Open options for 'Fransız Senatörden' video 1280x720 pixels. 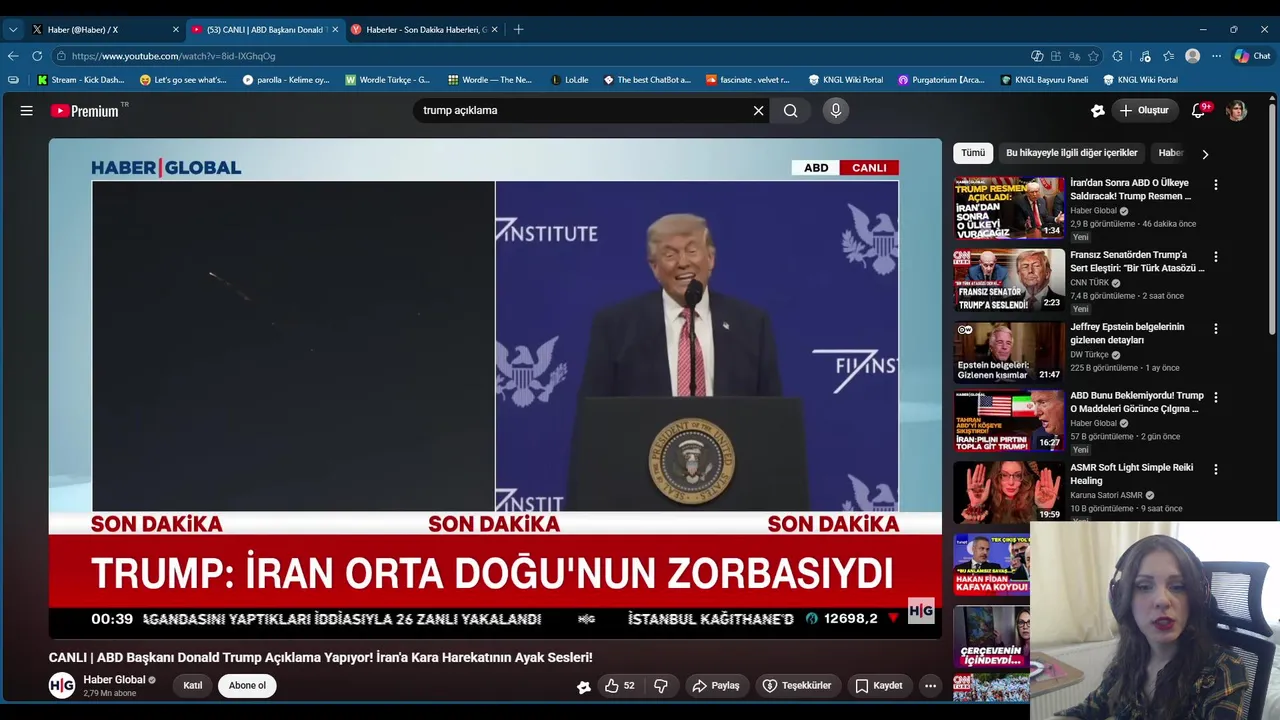pyautogui.click(x=1216, y=257)
